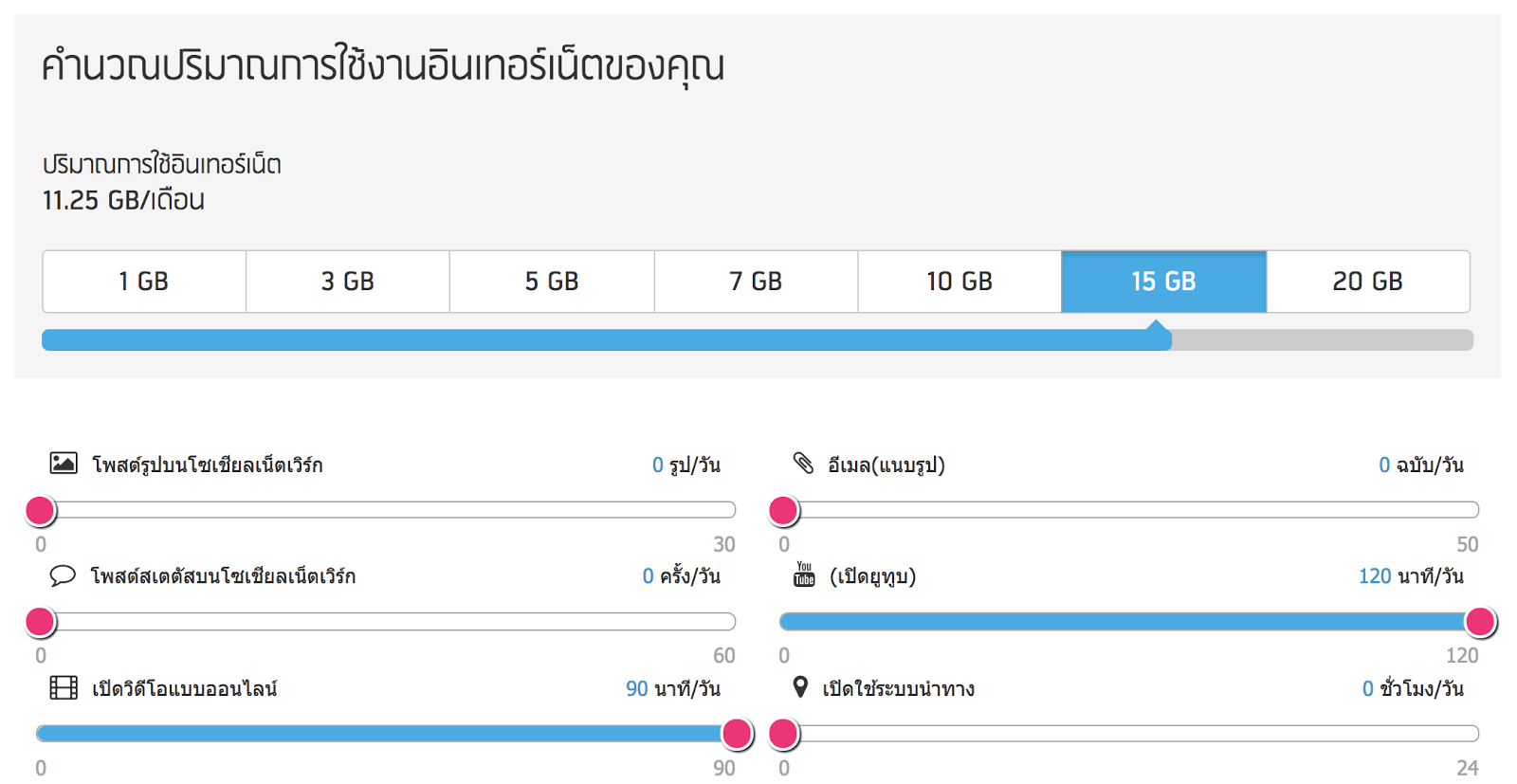Click the photo posts slider handle

(x=40, y=511)
